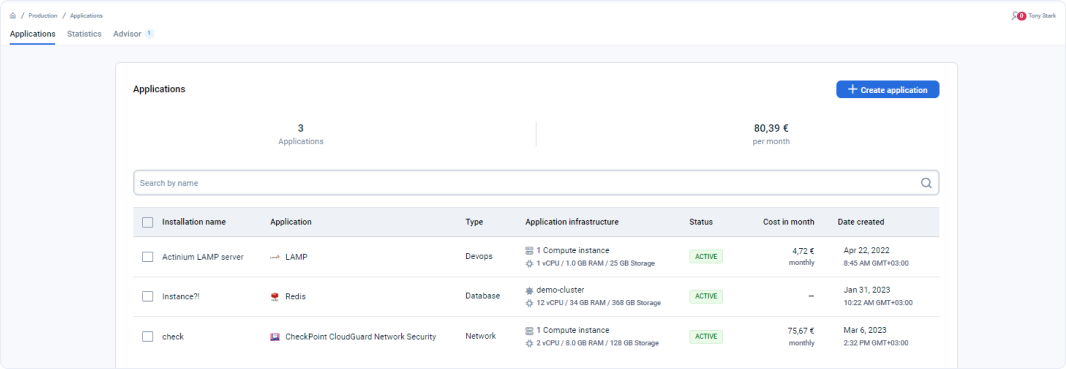The image size is (1066, 369).
Task: Select the check row checkbox
Action: click(148, 336)
